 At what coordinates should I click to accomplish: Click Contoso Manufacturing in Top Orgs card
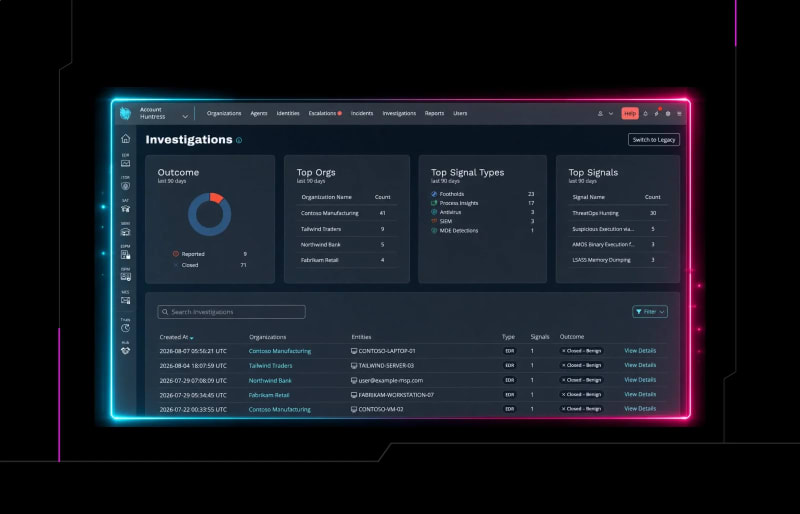(330, 213)
